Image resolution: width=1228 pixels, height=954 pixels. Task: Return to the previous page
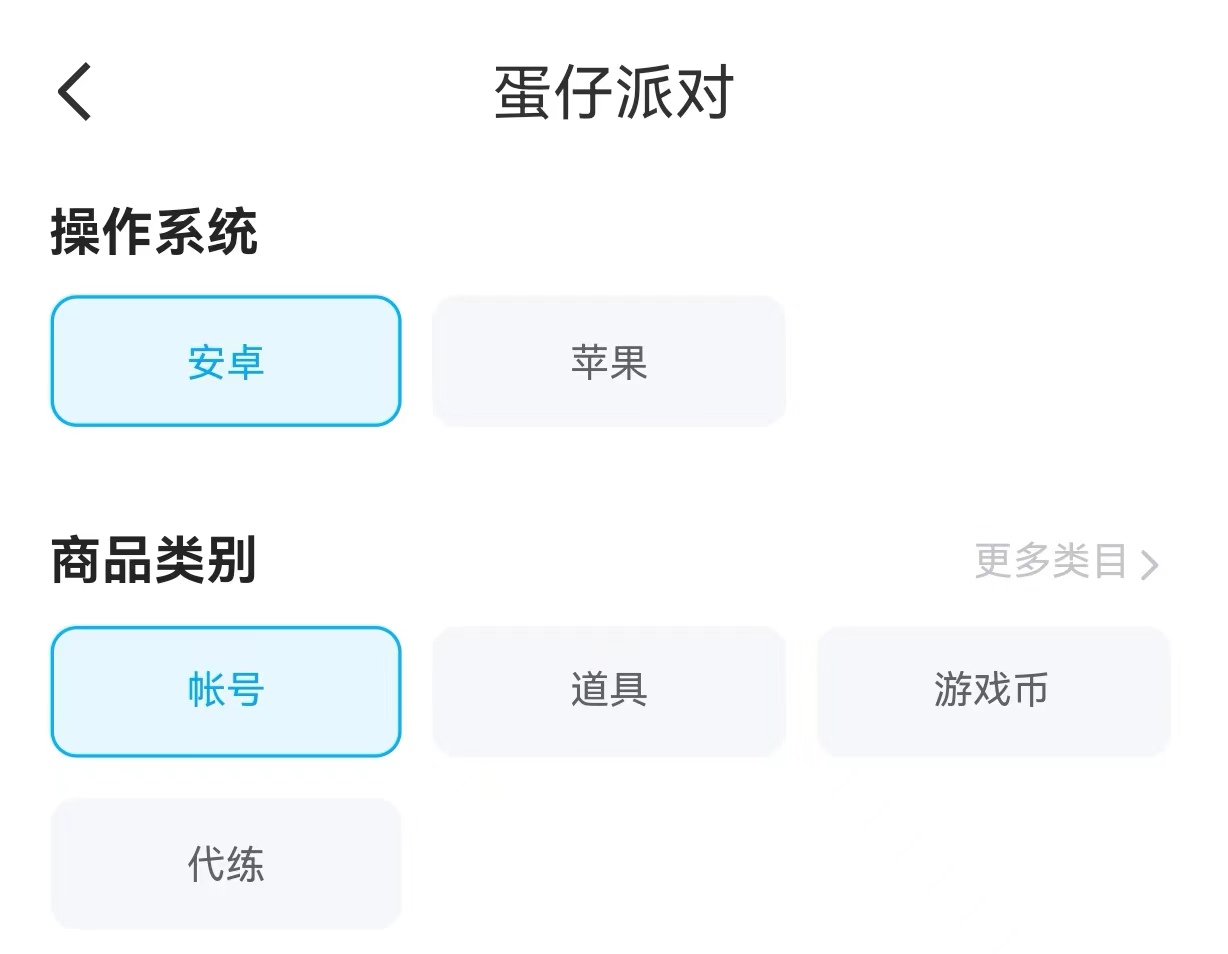pyautogui.click(x=74, y=92)
